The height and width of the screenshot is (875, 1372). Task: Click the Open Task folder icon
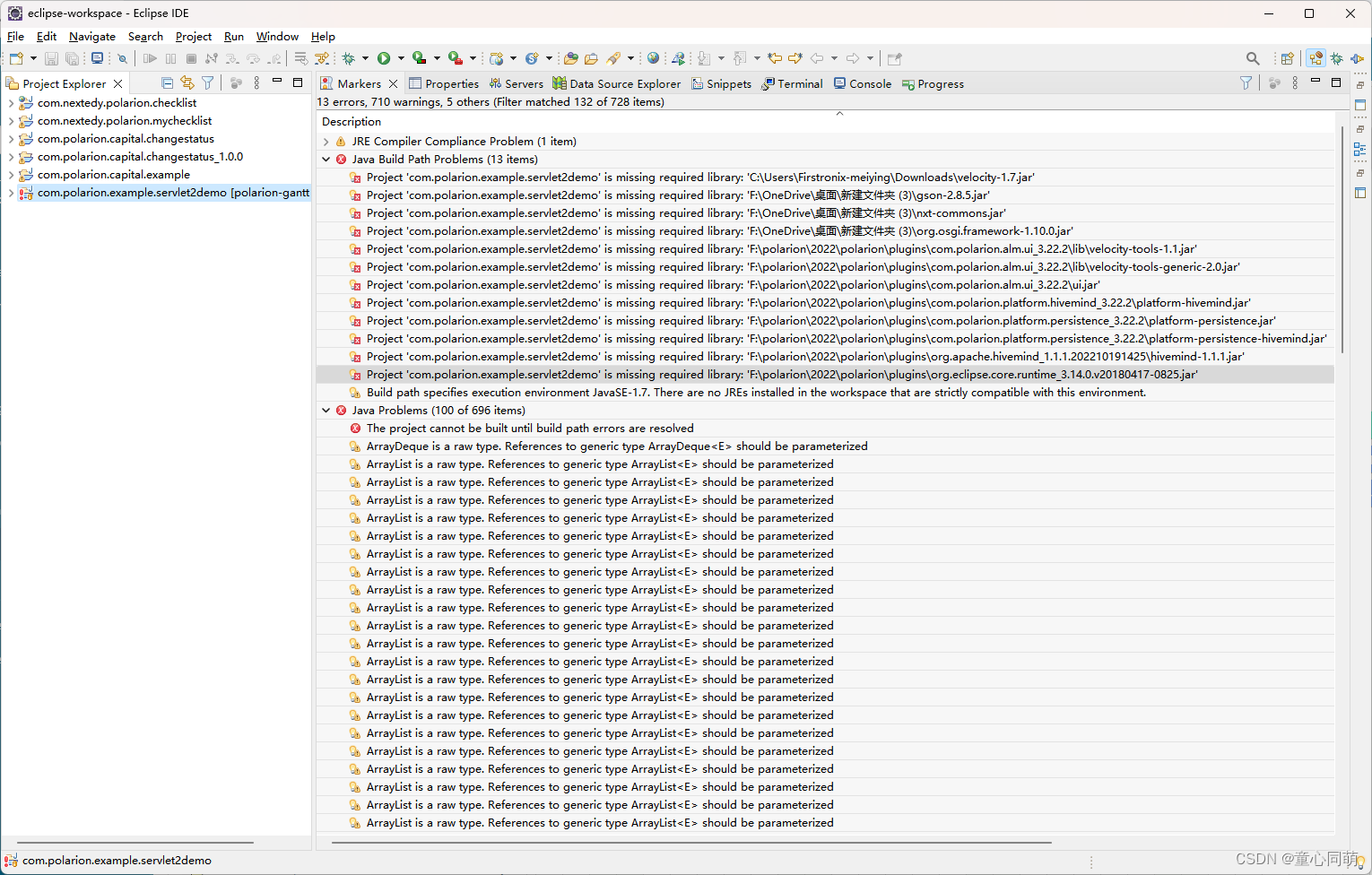[x=591, y=58]
